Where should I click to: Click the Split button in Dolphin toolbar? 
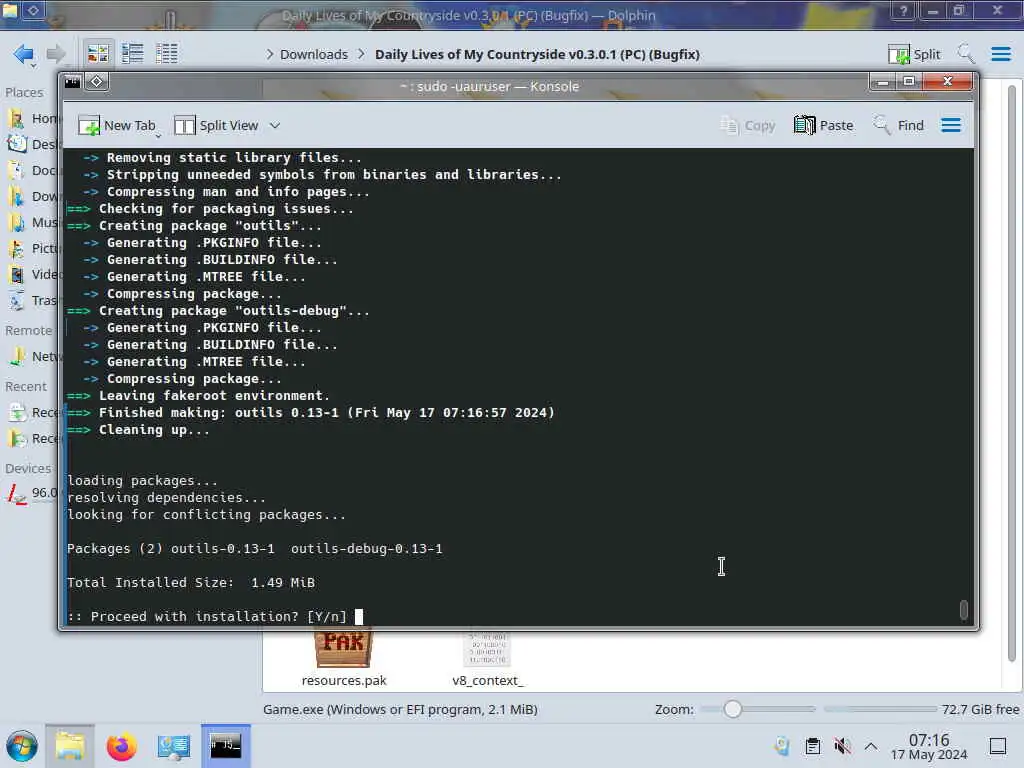[914, 54]
